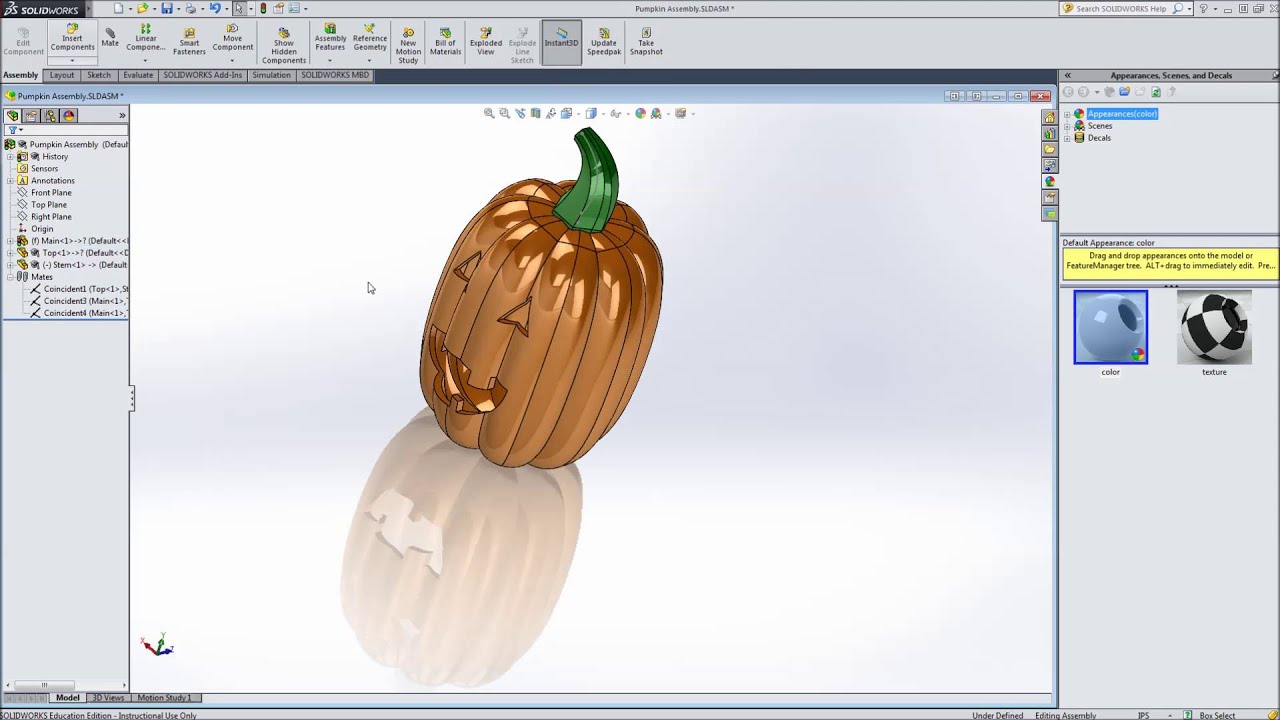Expand the History node
Screen dimensions: 1280x720
click(x=10, y=157)
